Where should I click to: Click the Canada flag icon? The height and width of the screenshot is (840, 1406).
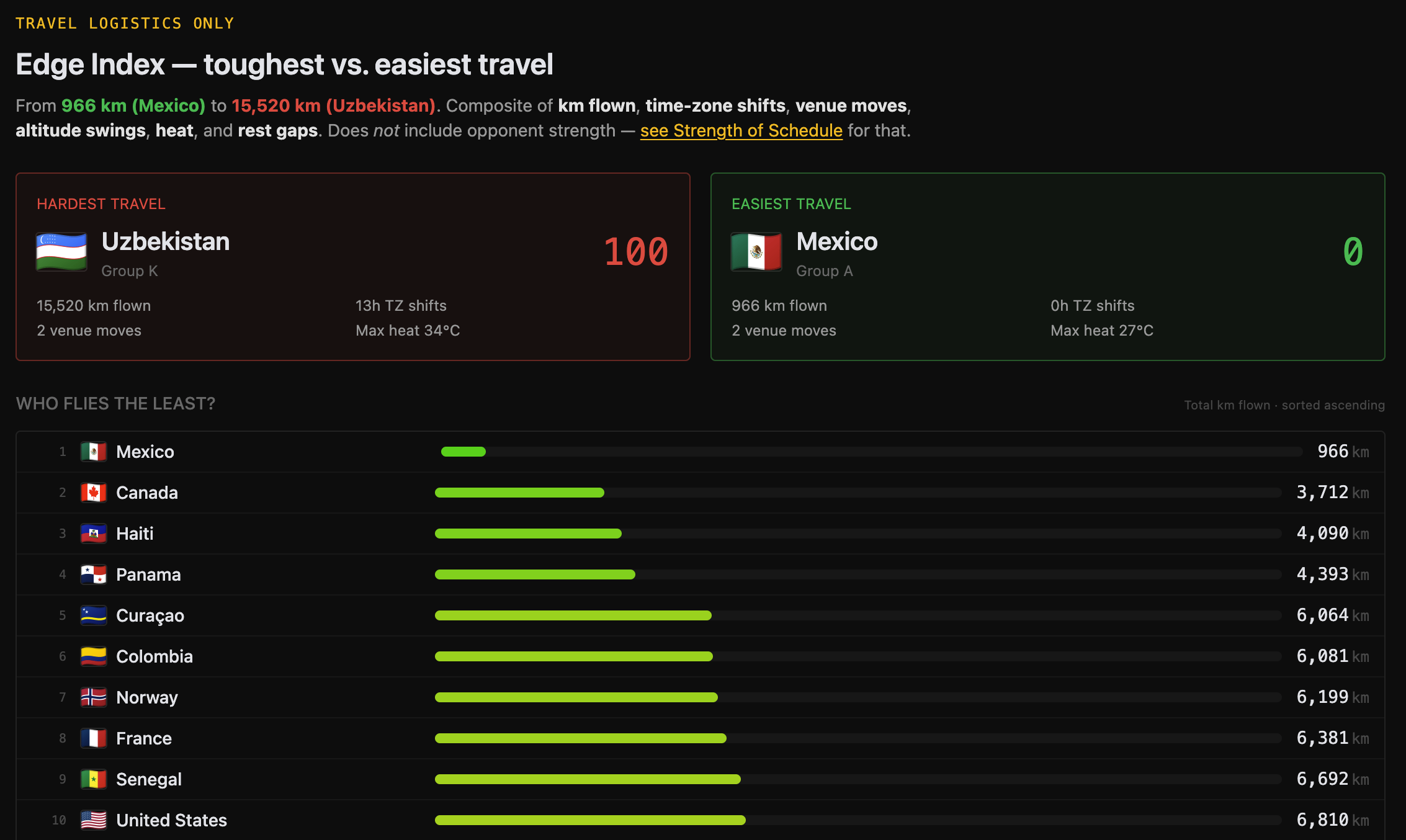pos(94,493)
